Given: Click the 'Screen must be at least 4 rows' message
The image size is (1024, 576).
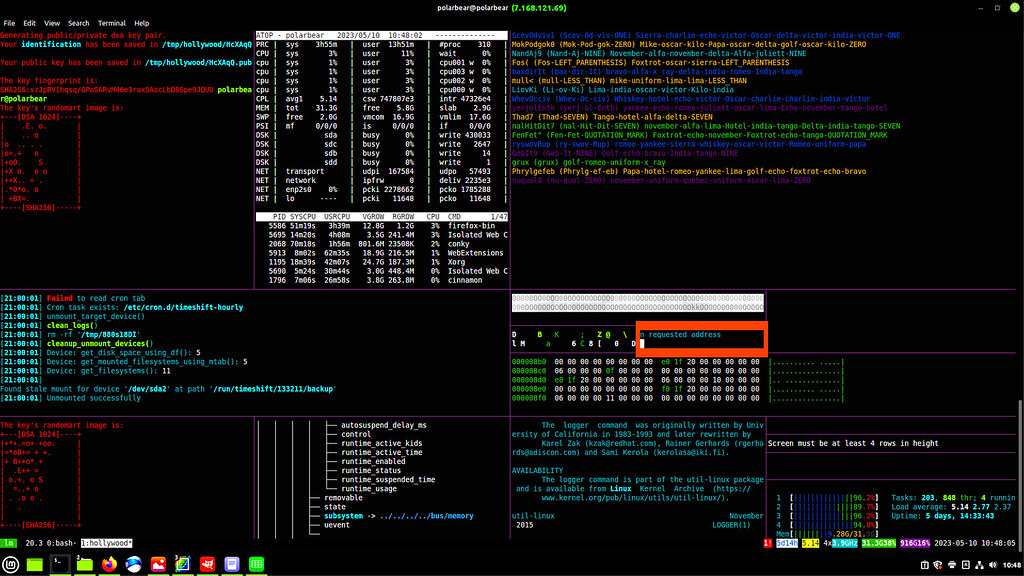Looking at the screenshot, I should [x=853, y=443].
